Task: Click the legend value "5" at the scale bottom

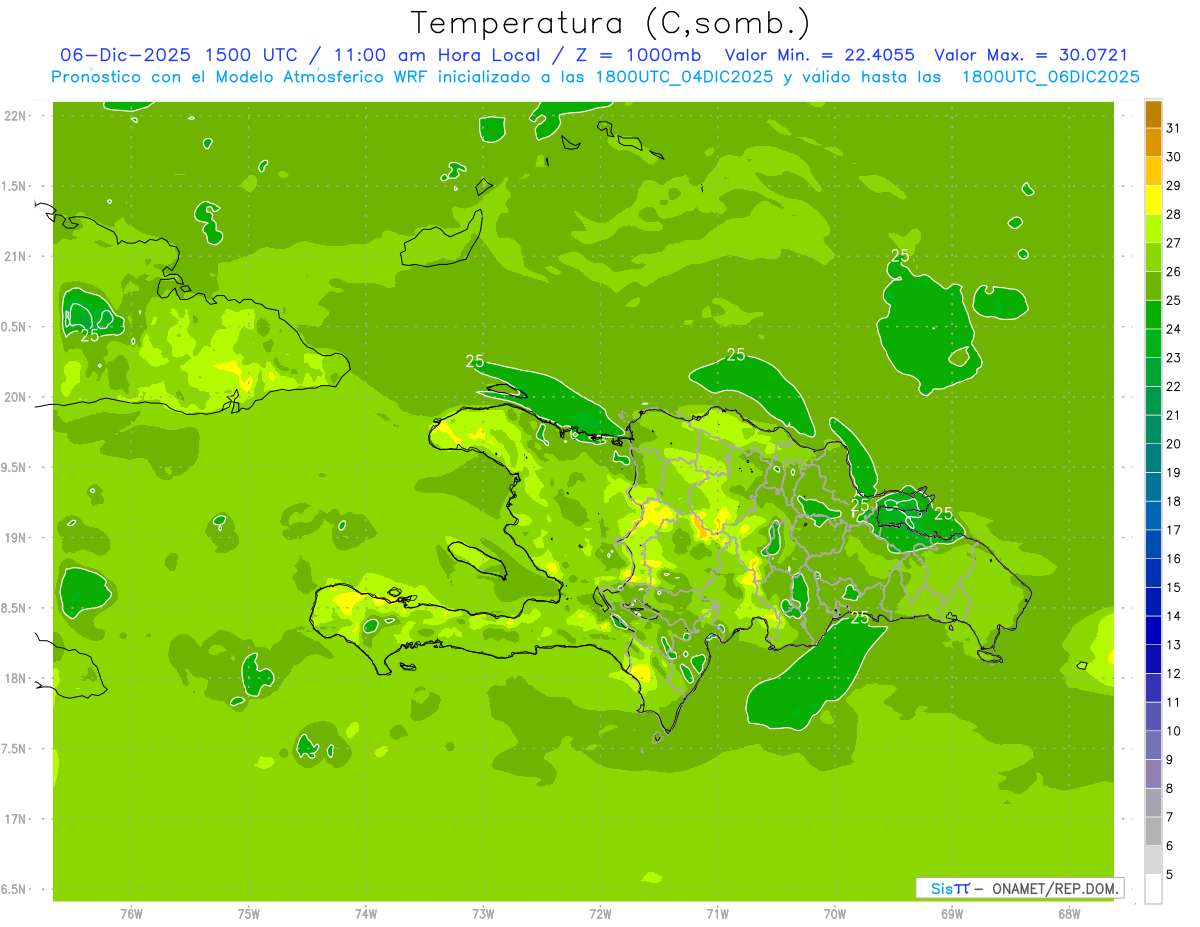Action: point(1170,875)
